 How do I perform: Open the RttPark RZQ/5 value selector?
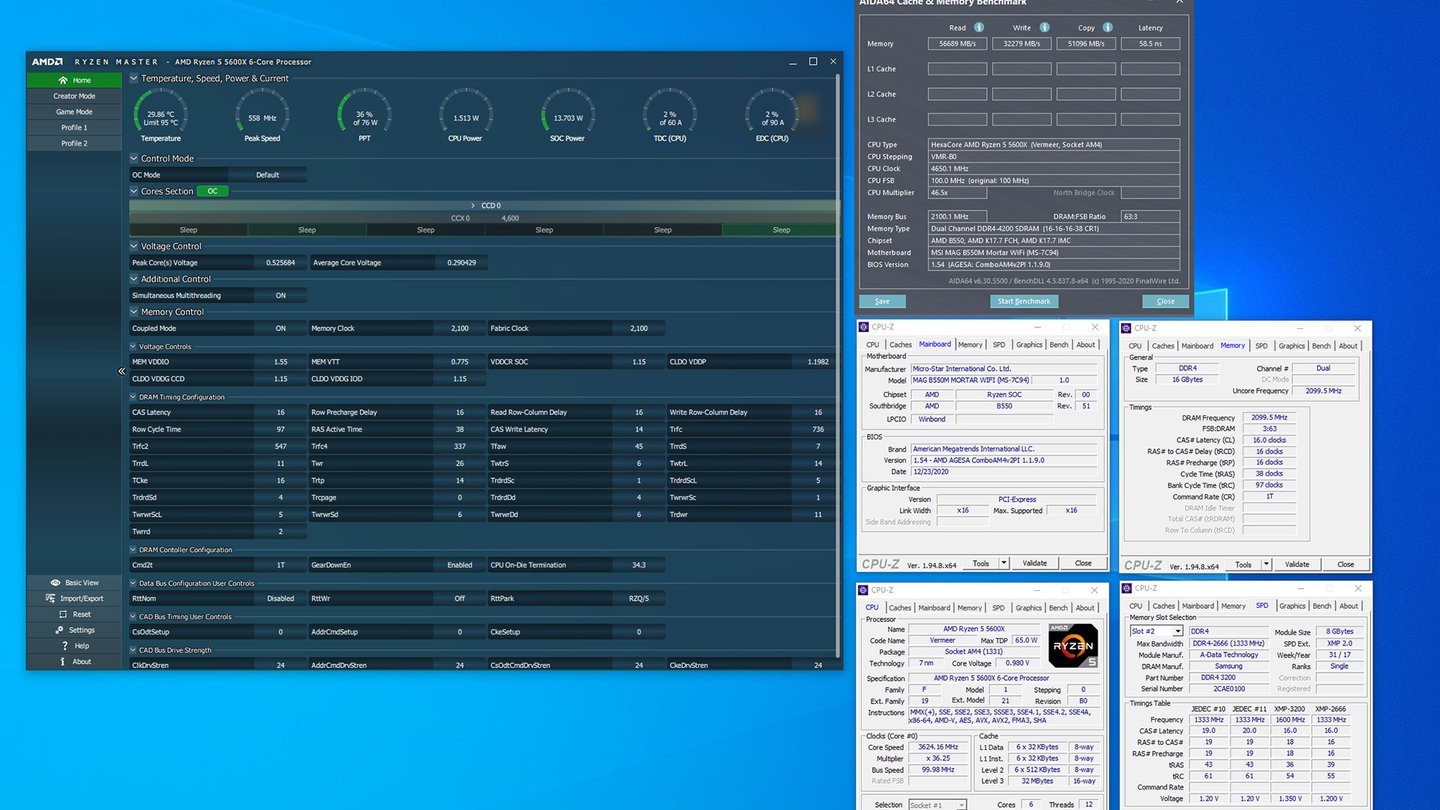tap(639, 598)
